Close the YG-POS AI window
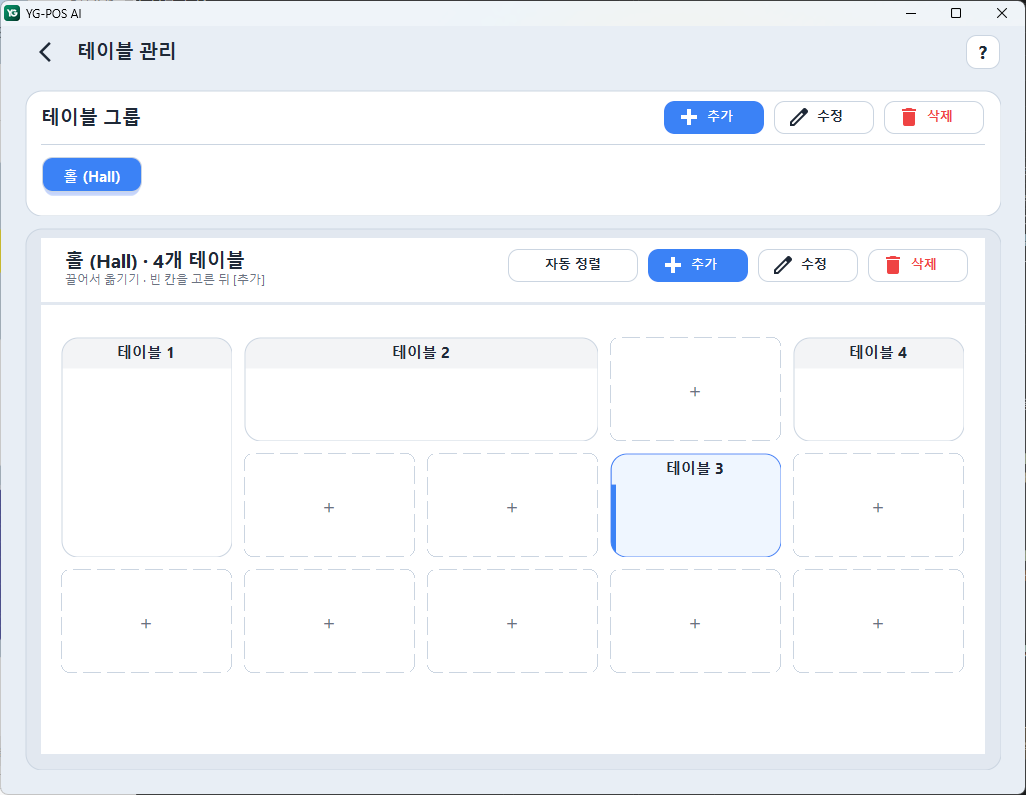 1002,13
